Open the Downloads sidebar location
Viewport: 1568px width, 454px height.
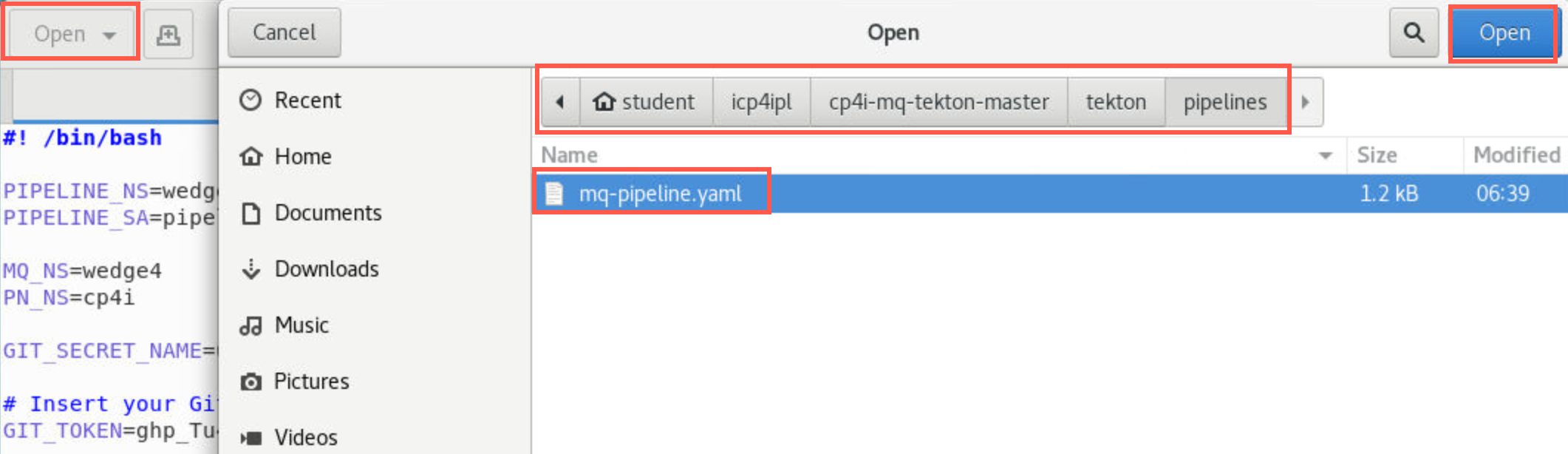click(x=309, y=269)
